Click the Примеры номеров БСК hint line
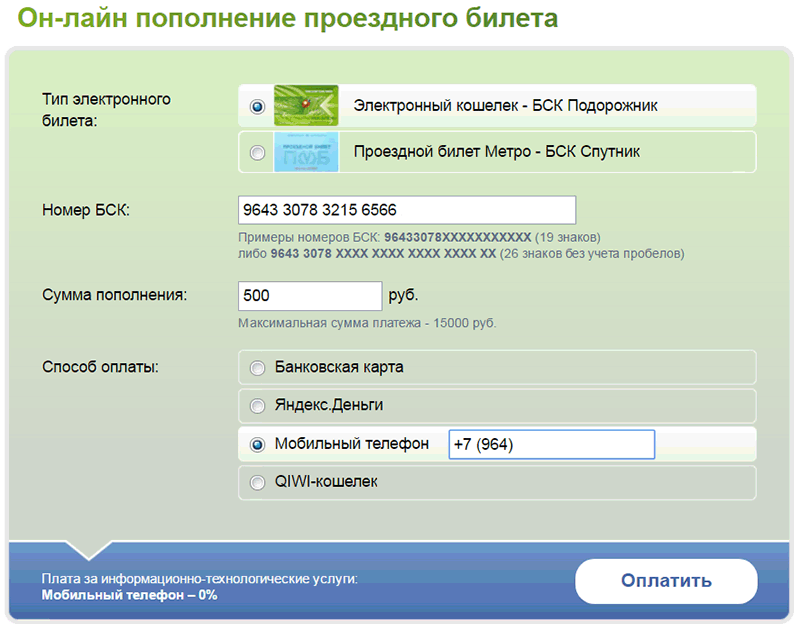800x631 pixels. (419, 237)
